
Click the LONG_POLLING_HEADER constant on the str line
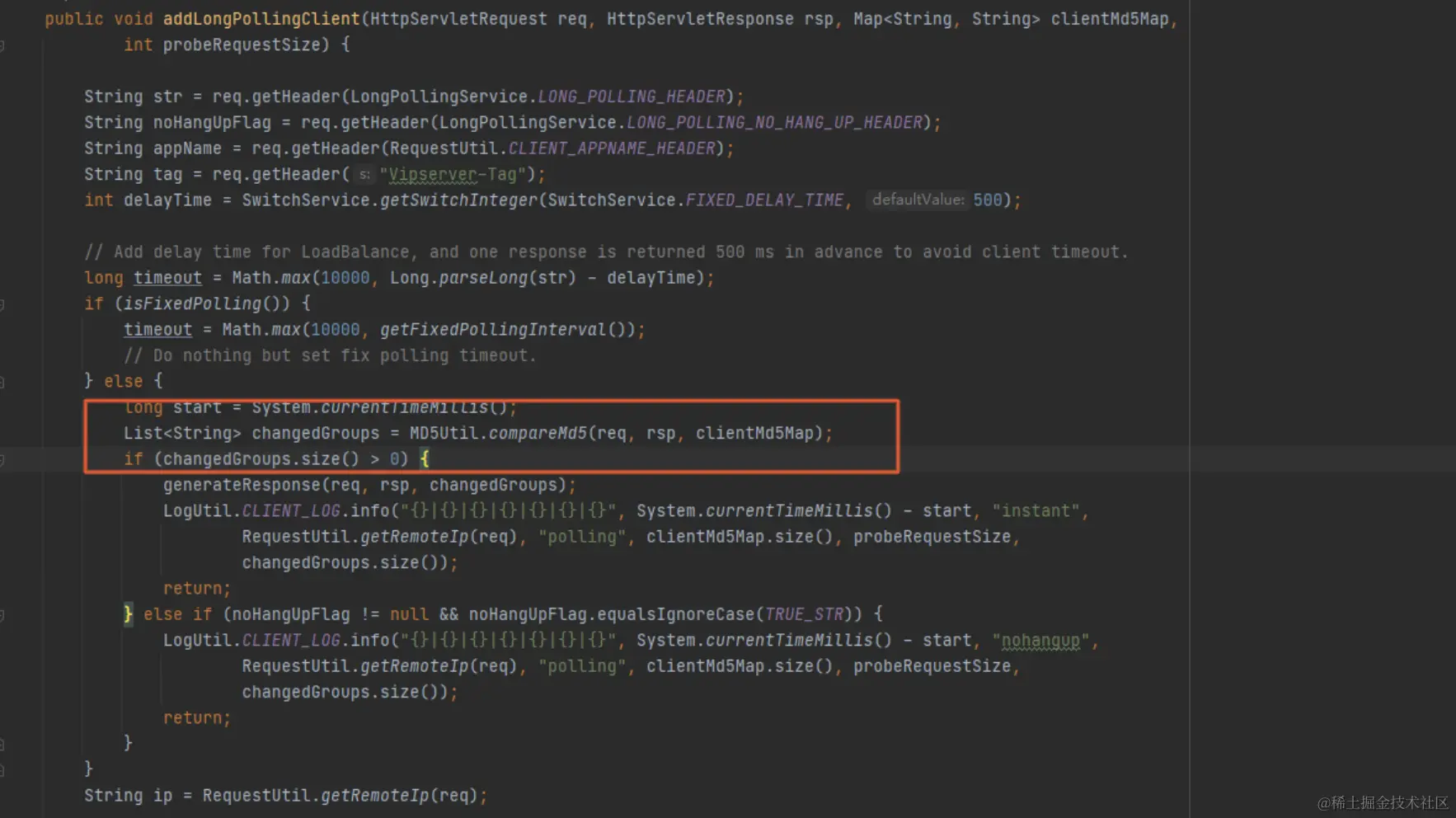coord(631,97)
